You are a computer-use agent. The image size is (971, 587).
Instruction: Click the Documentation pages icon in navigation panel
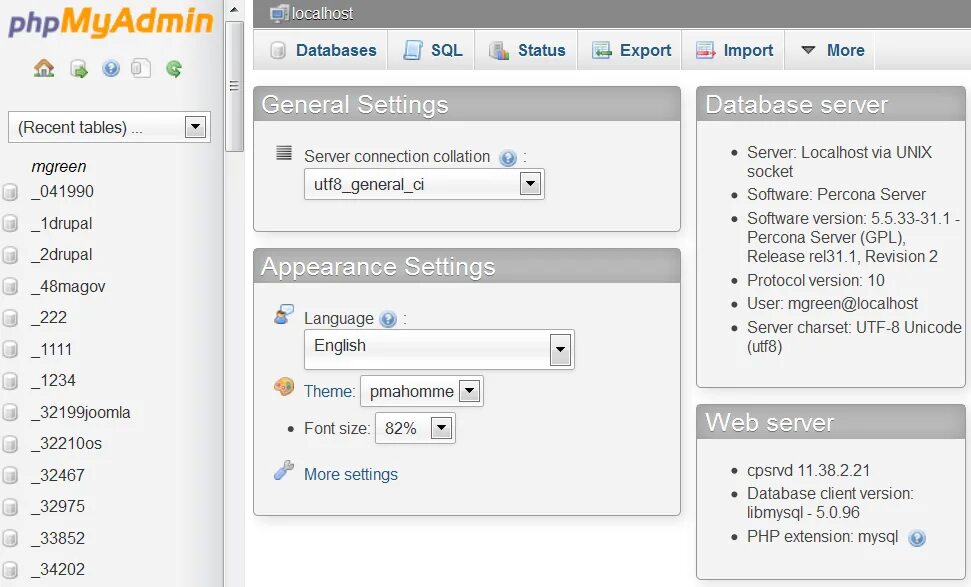pos(142,68)
